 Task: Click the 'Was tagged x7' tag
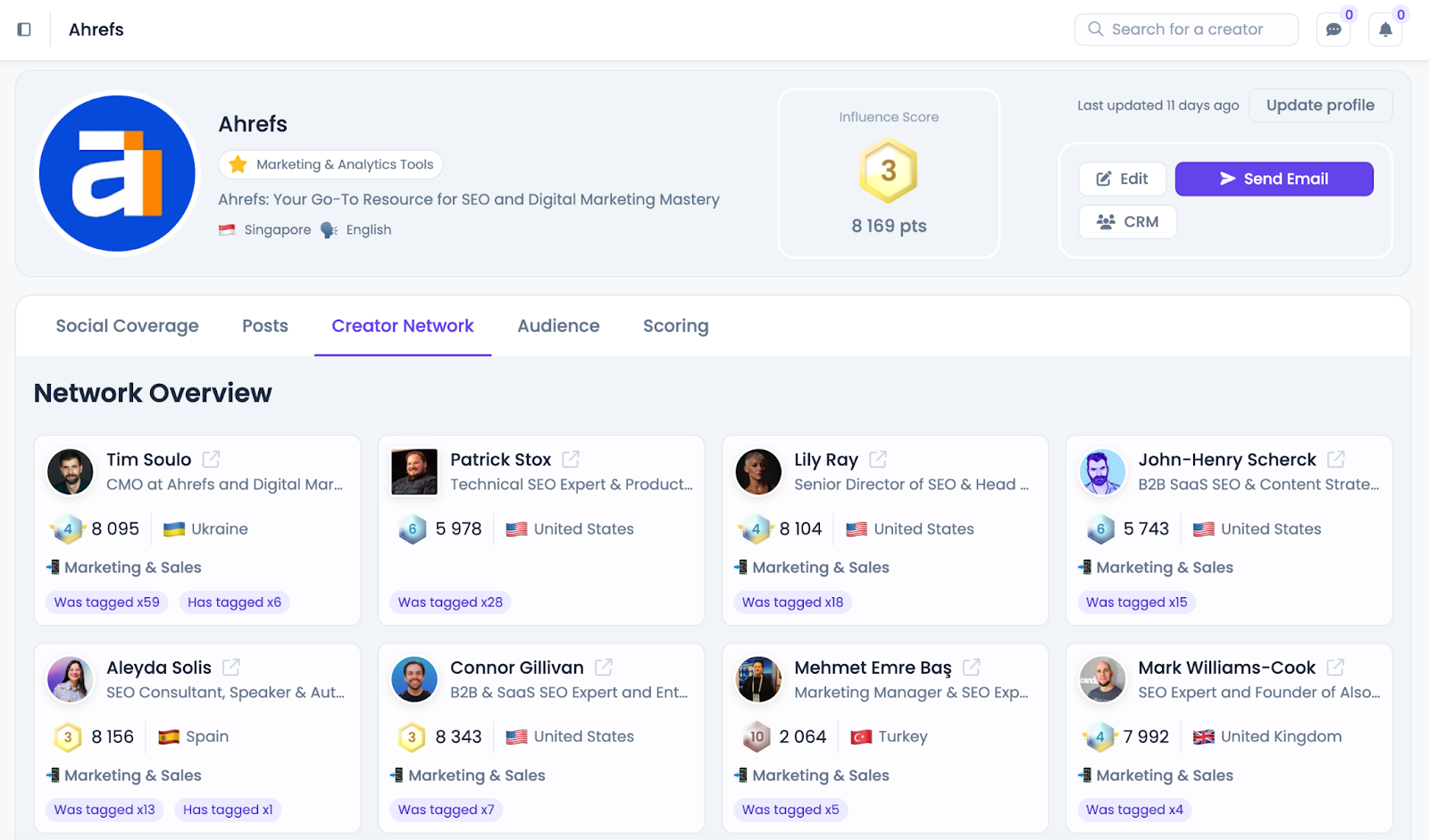446,810
